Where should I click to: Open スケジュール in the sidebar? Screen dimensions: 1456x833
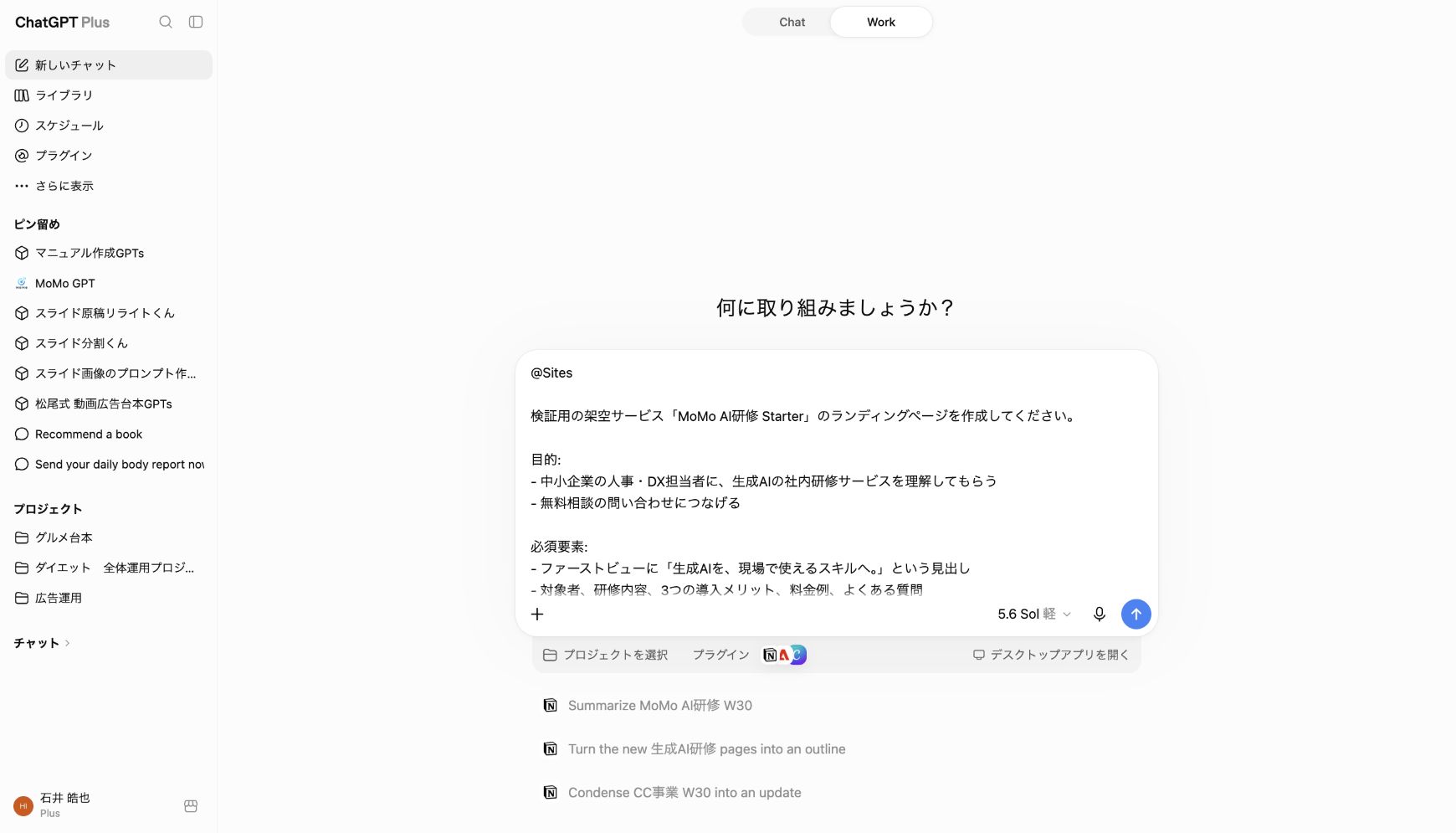click(x=109, y=126)
